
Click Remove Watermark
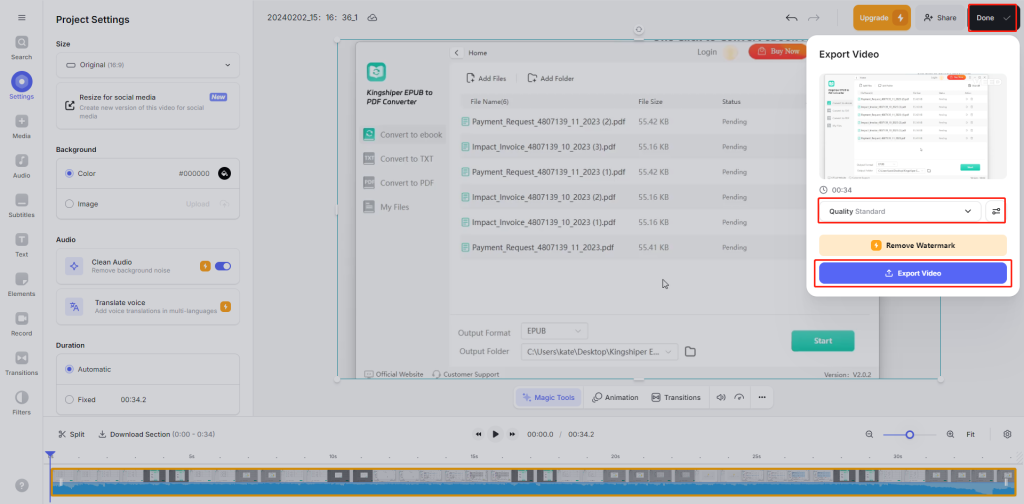point(913,245)
